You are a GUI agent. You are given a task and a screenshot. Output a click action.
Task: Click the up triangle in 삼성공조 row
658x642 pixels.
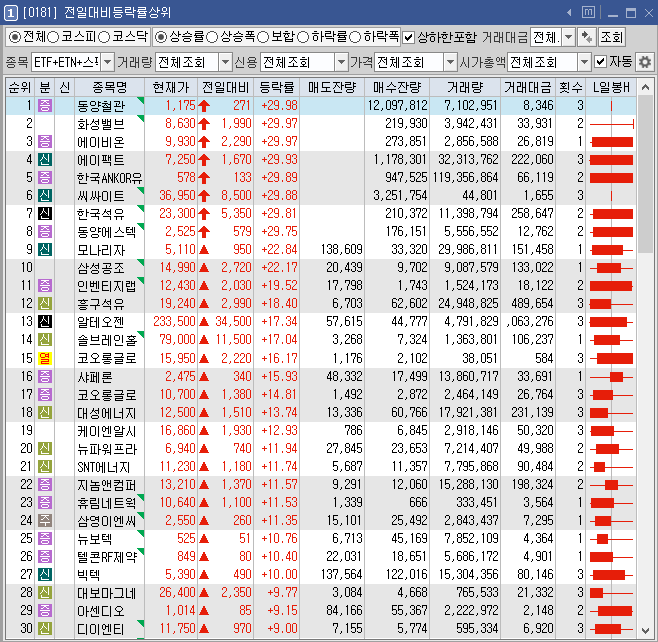coord(204,267)
